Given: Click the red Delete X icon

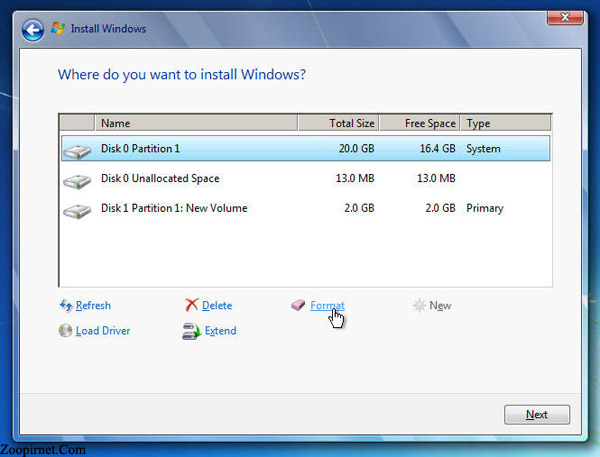Looking at the screenshot, I should coord(191,306).
